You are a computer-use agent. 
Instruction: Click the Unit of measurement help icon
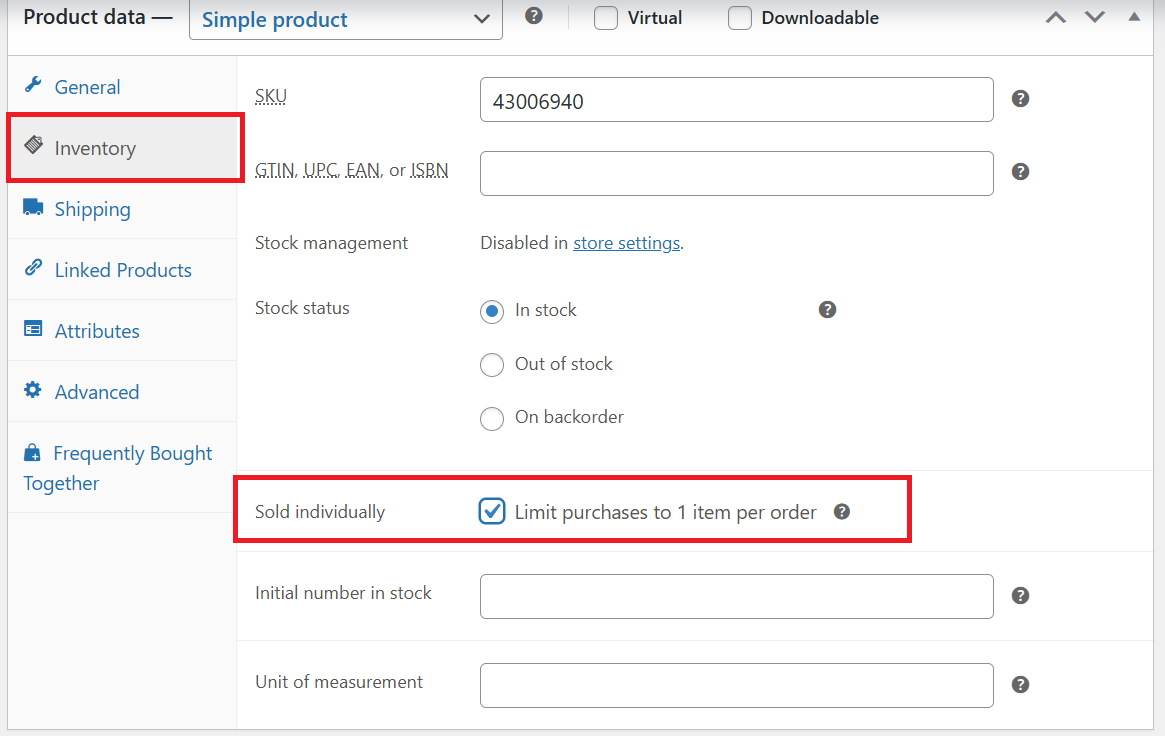[x=1020, y=685]
